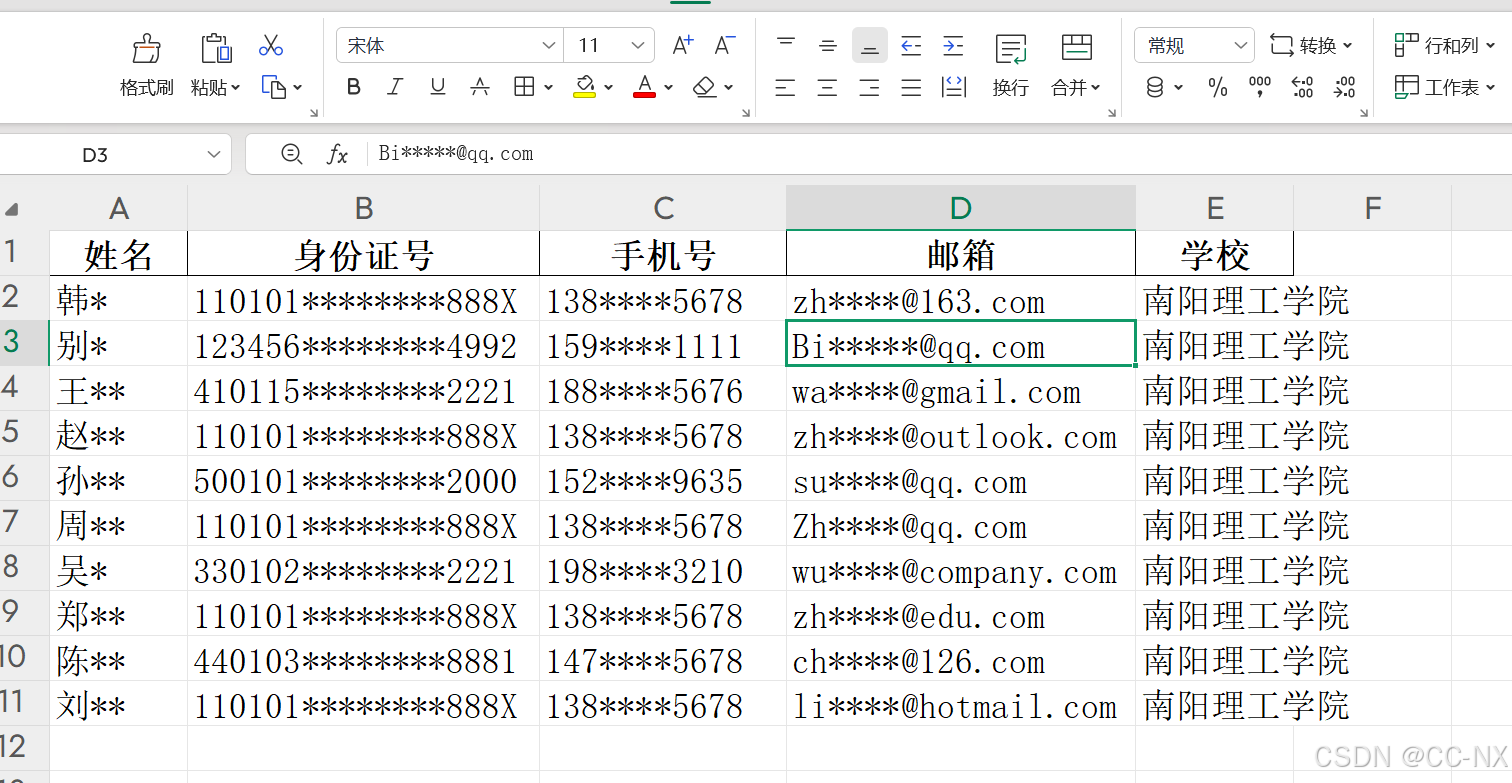Select the 身份证号 header cell
Viewport: 1512px width, 783px height.
point(364,254)
